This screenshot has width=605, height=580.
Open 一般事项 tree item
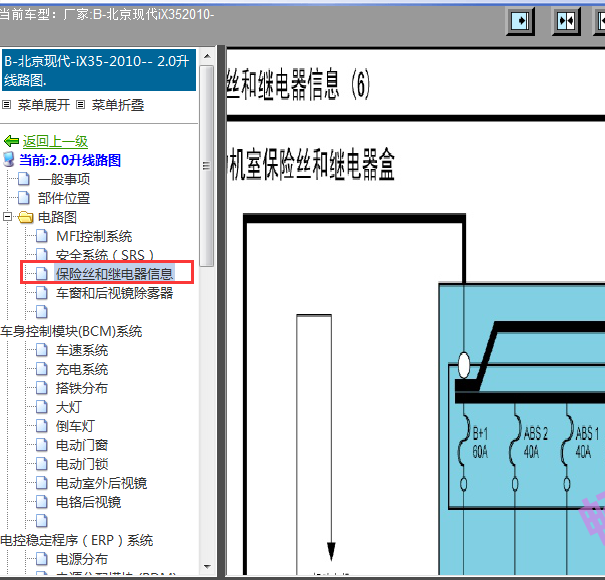pyautogui.click(x=64, y=179)
